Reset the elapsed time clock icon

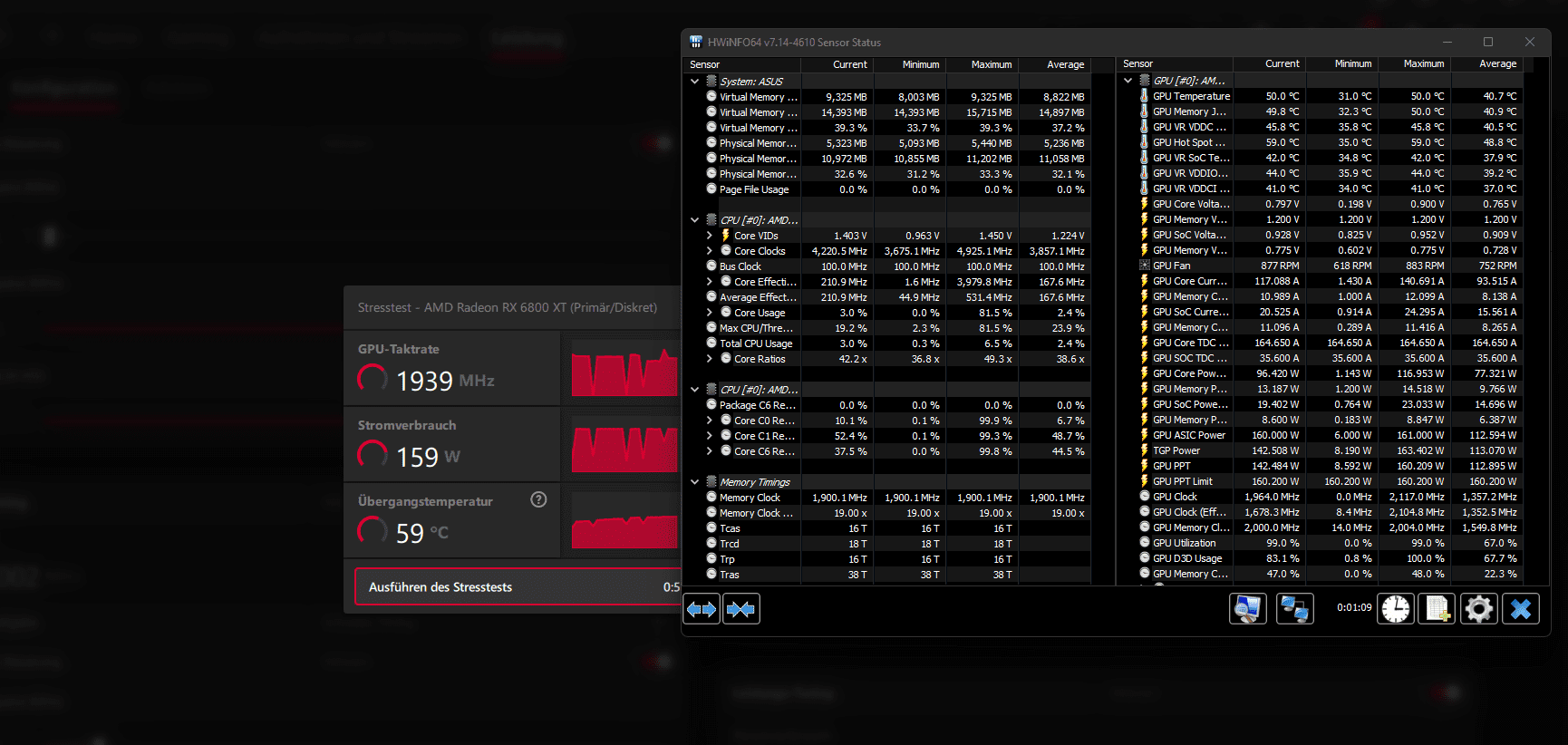(x=1396, y=609)
